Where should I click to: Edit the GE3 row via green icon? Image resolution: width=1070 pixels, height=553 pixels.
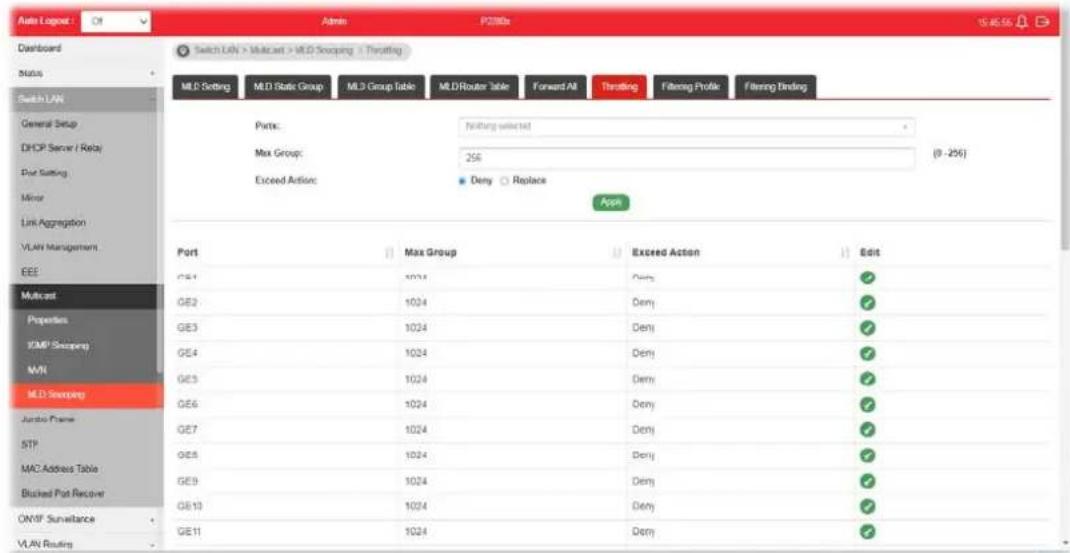click(867, 328)
